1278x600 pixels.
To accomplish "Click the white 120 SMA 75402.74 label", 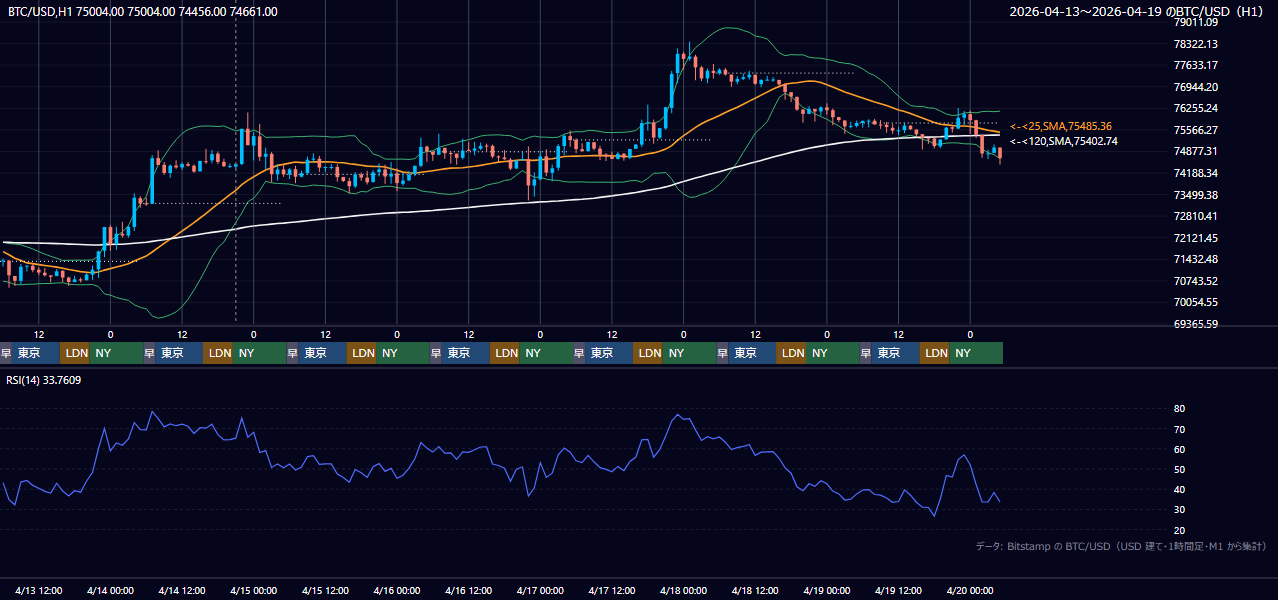I will click(1064, 142).
